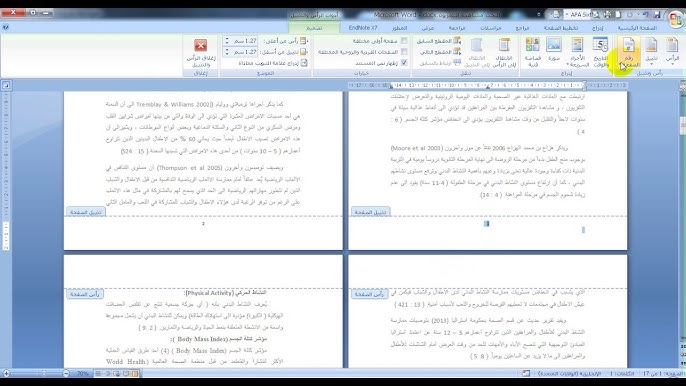Open the EndNote X7 tab
Screen dimensions: 686x386
point(363,28)
